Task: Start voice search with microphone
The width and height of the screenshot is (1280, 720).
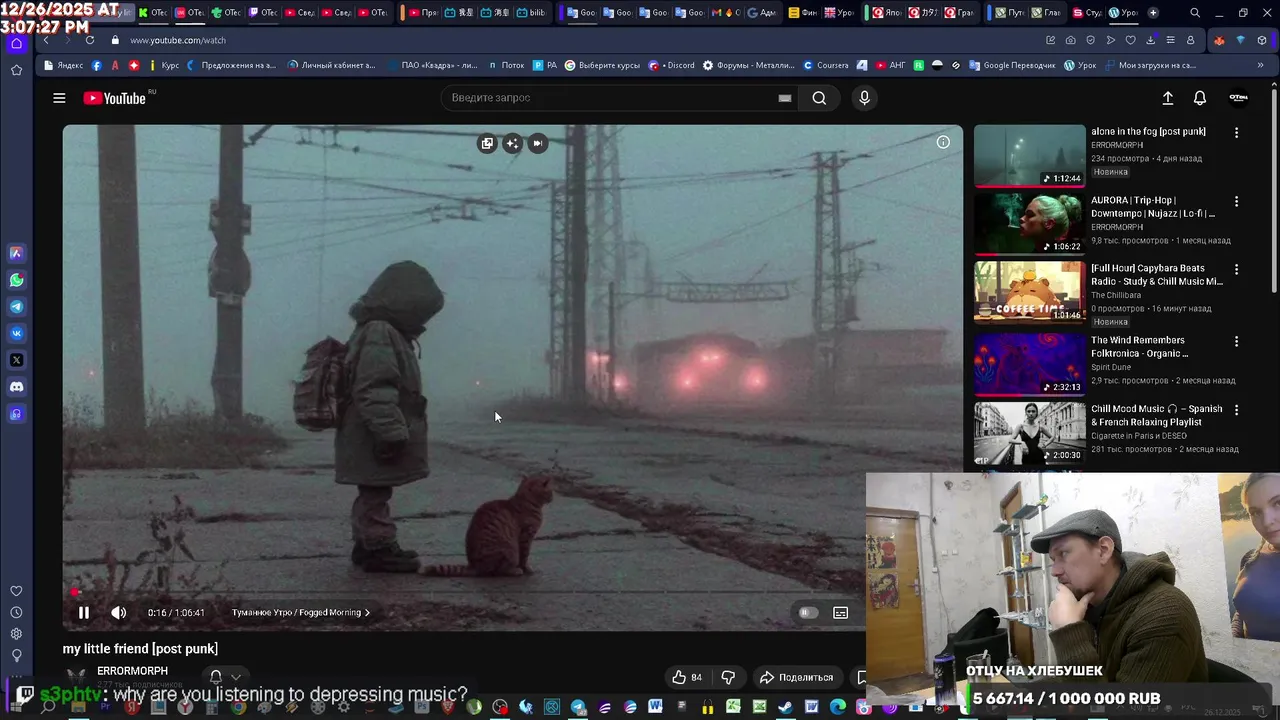Action: coord(865,98)
